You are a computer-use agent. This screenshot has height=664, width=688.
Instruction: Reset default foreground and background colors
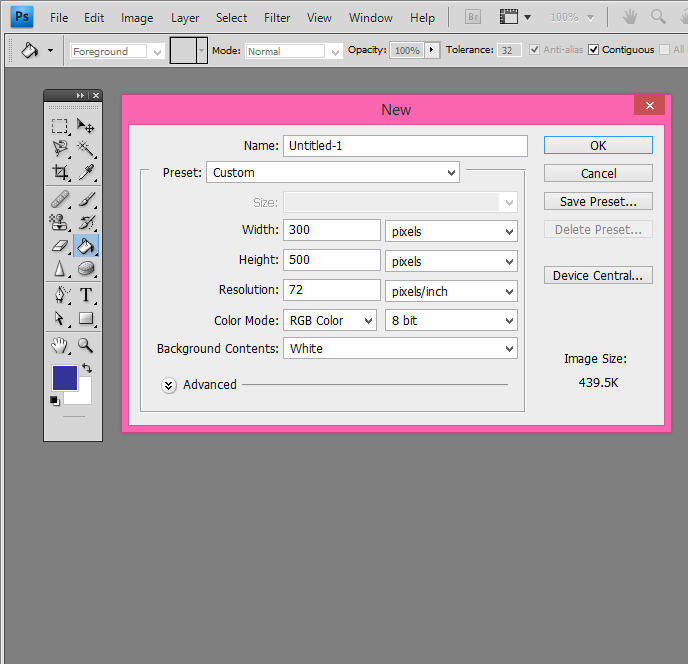point(55,401)
